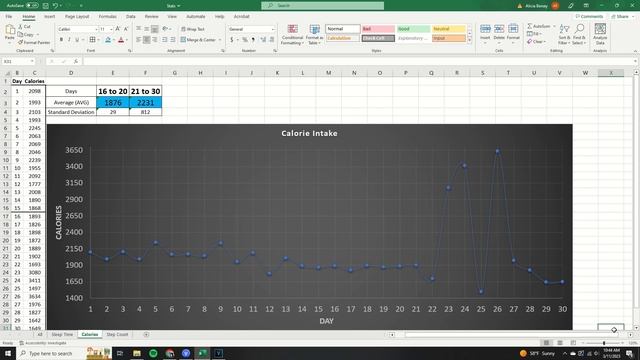Image resolution: width=640 pixels, height=360 pixels.
Task: Toggle Bold formatting
Action: tap(61, 40)
